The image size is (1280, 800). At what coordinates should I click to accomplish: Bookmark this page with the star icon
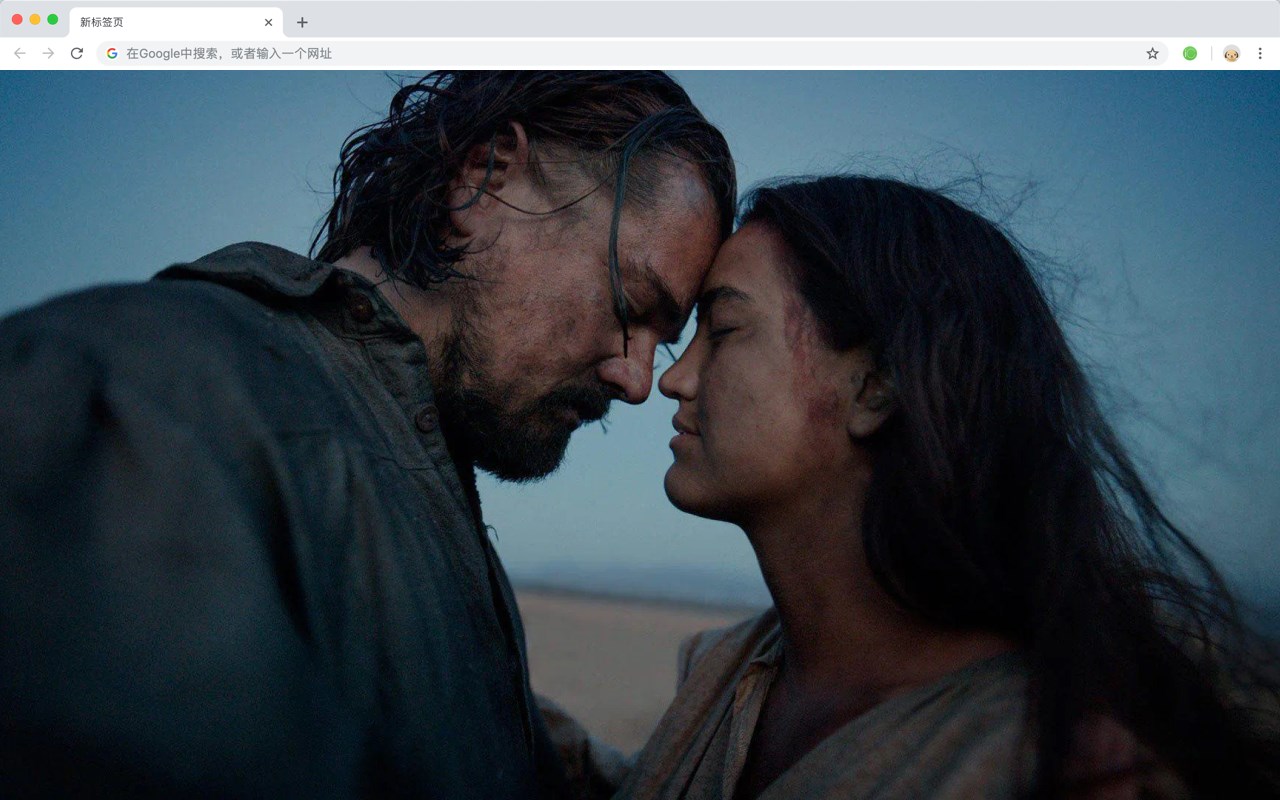pos(1152,53)
